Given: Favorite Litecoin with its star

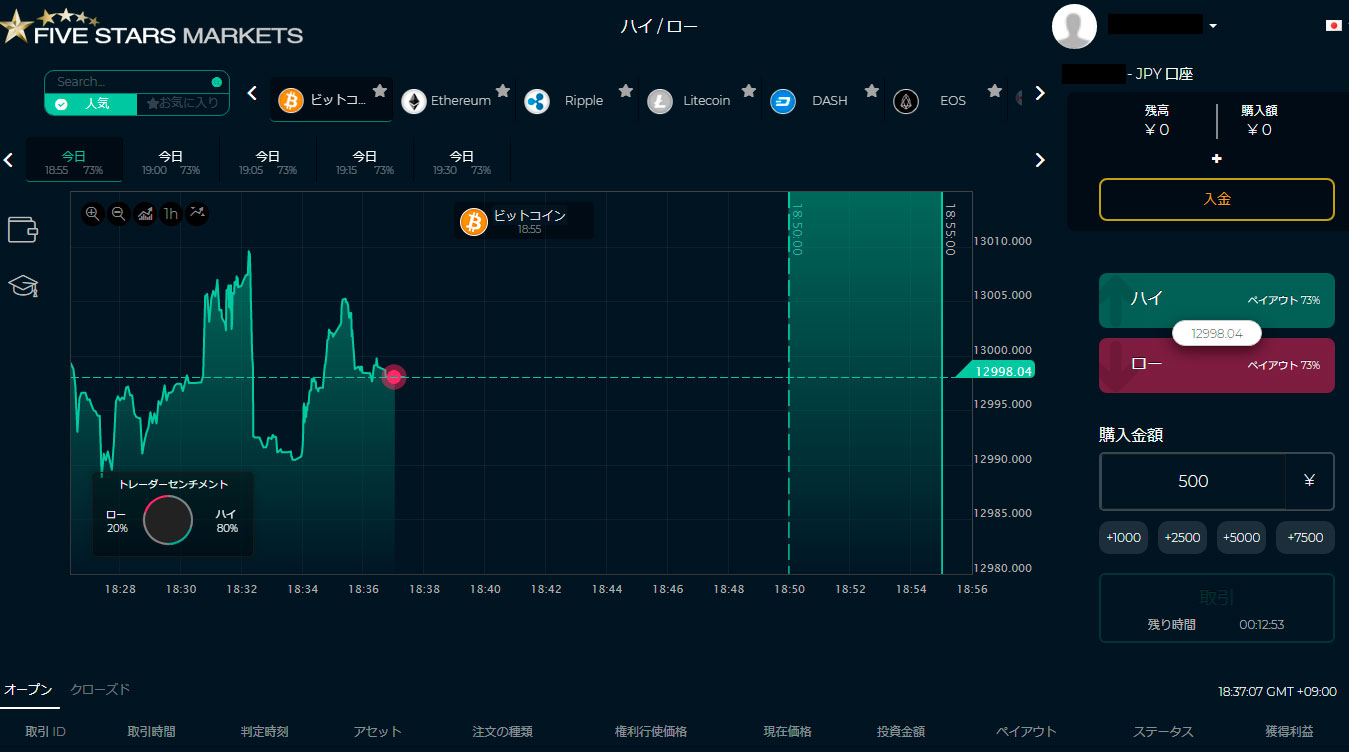Looking at the screenshot, I should (x=749, y=90).
